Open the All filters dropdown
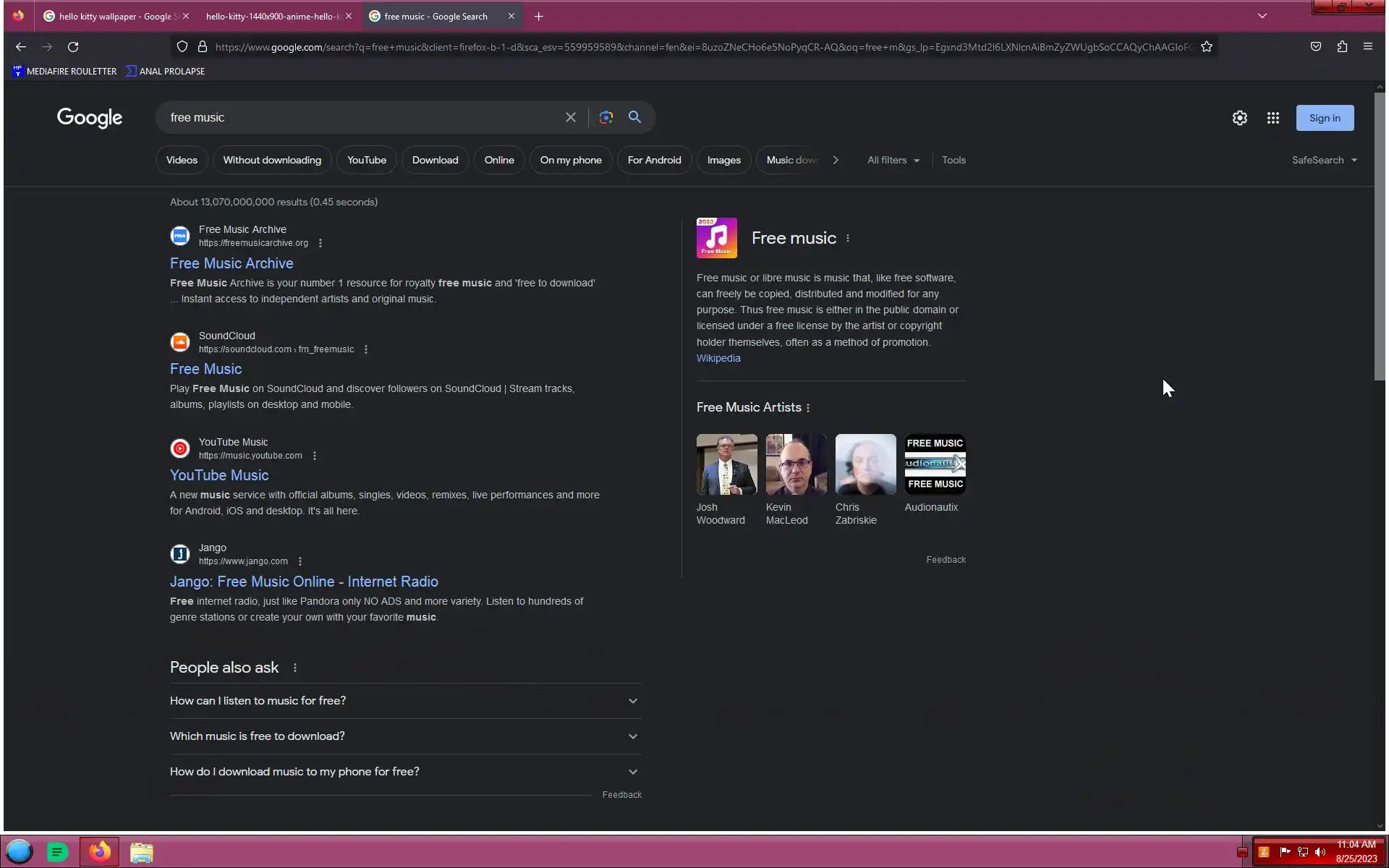The width and height of the screenshot is (1389, 868). pos(893,160)
